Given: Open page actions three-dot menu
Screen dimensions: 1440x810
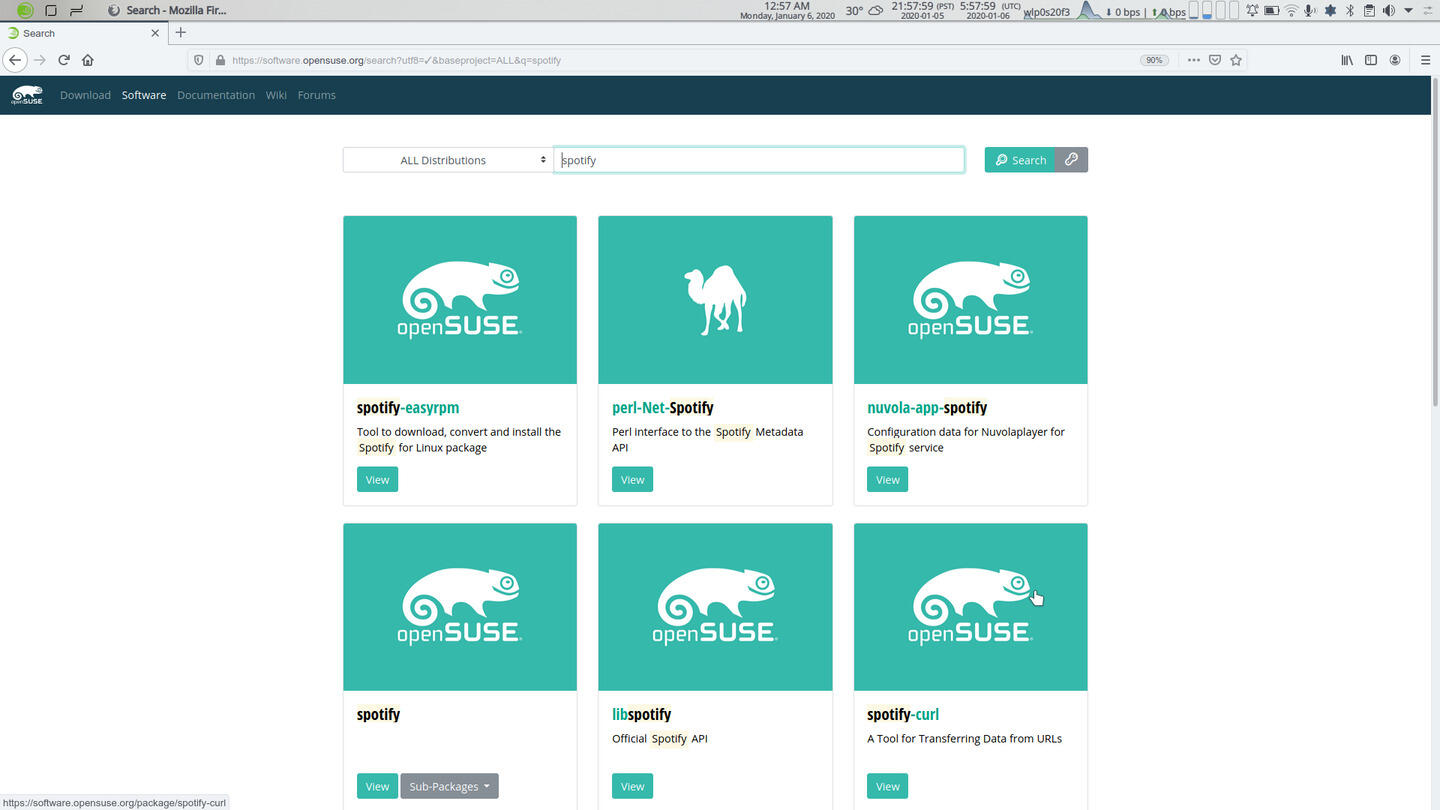Looking at the screenshot, I should coord(1193,60).
